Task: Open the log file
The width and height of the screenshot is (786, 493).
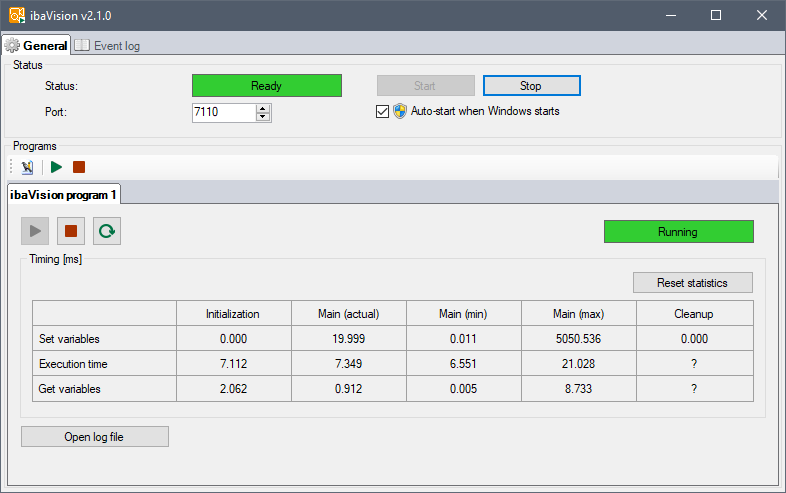Action: [x=95, y=436]
